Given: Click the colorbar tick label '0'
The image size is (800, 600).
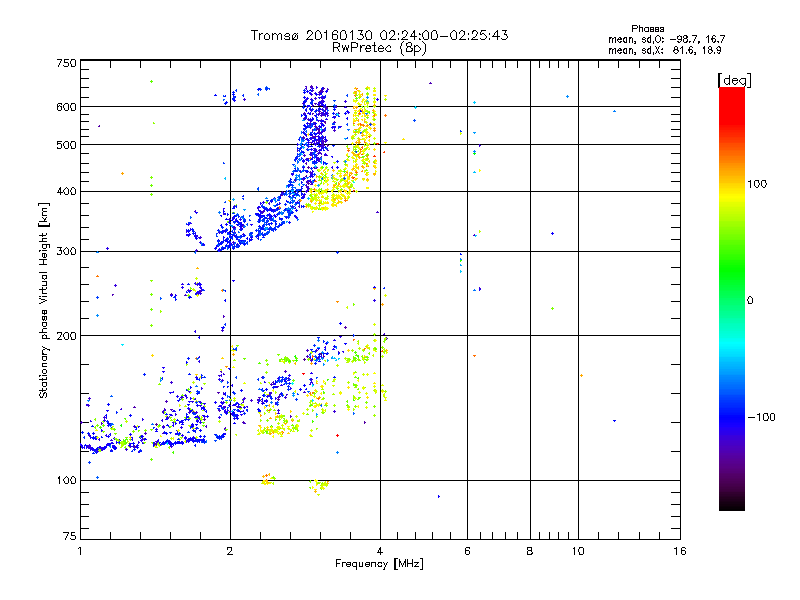Looking at the screenshot, I should pyautogui.click(x=750, y=301).
